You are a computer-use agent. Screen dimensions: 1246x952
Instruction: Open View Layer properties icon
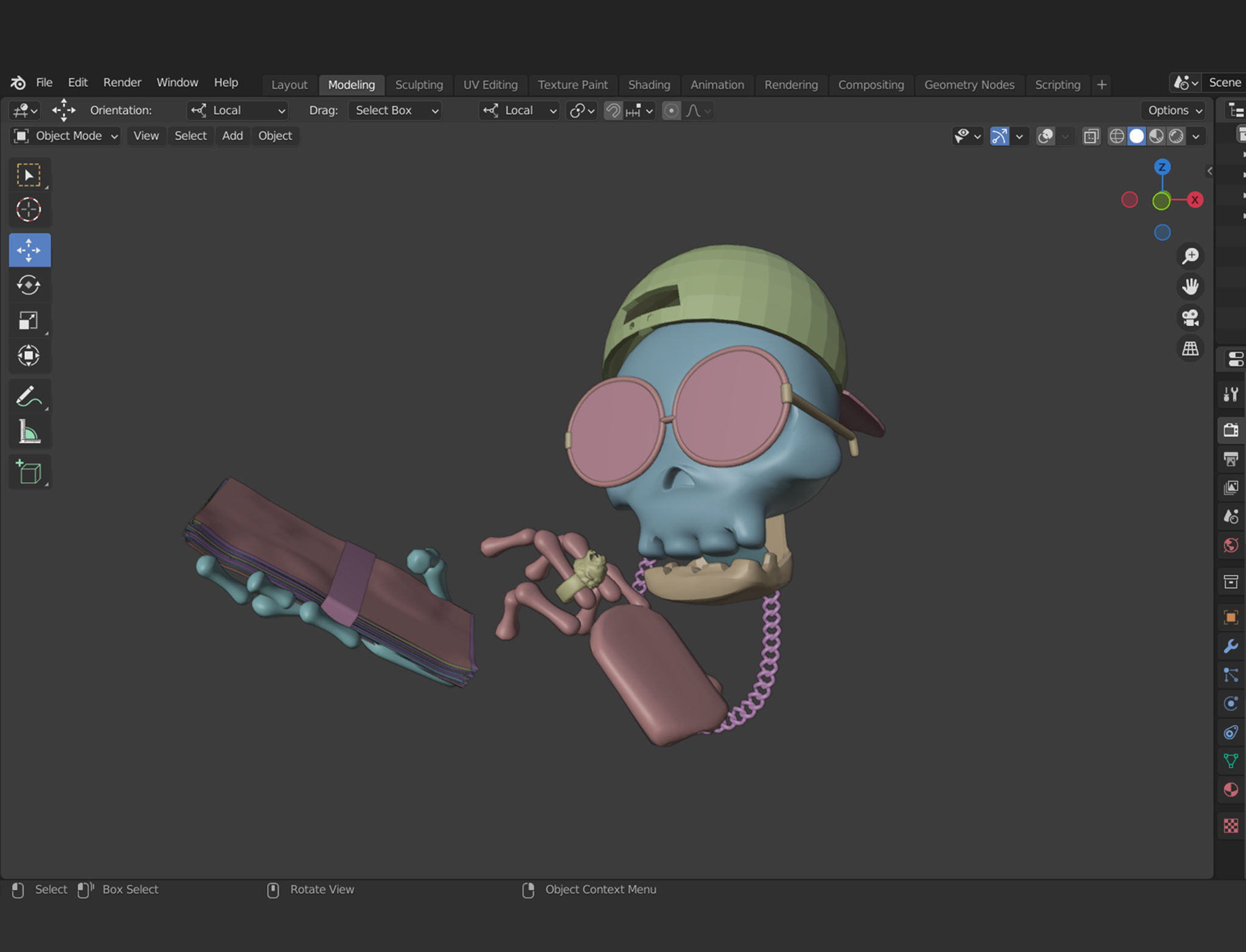pyautogui.click(x=1231, y=487)
